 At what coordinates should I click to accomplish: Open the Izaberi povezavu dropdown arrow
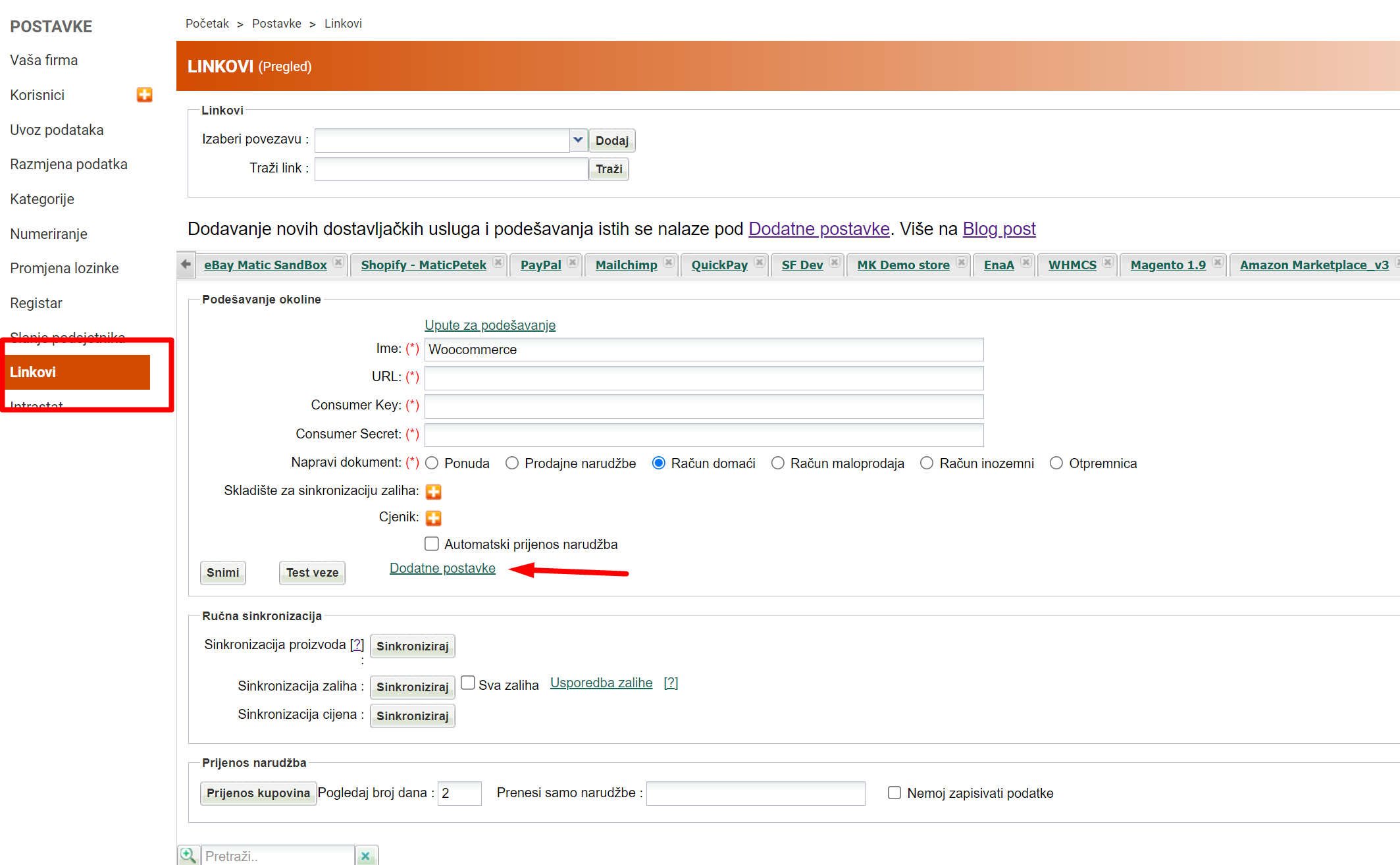click(577, 140)
